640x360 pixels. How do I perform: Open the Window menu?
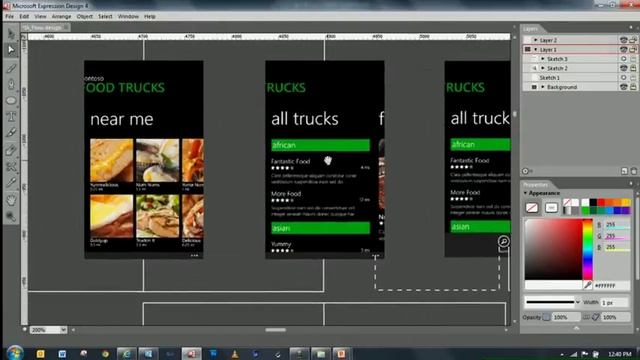tap(128, 16)
